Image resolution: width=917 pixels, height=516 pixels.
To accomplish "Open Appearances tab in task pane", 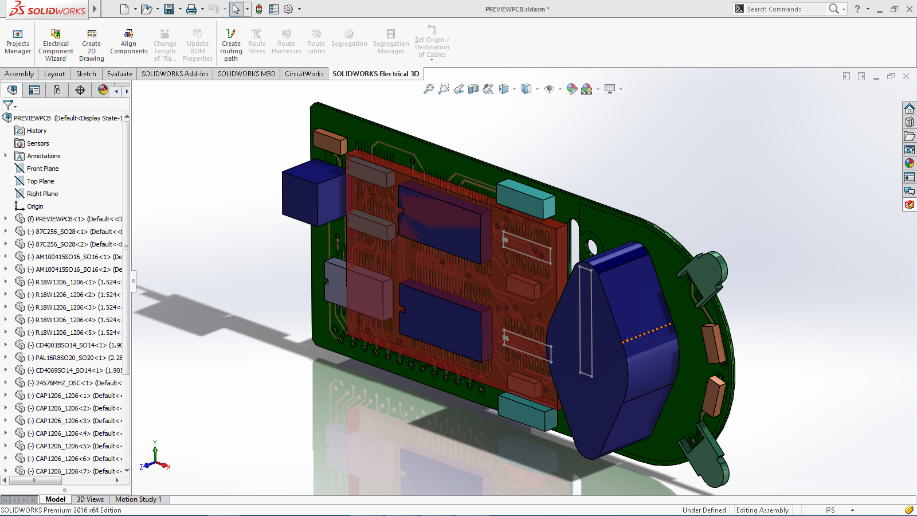I will [x=909, y=163].
